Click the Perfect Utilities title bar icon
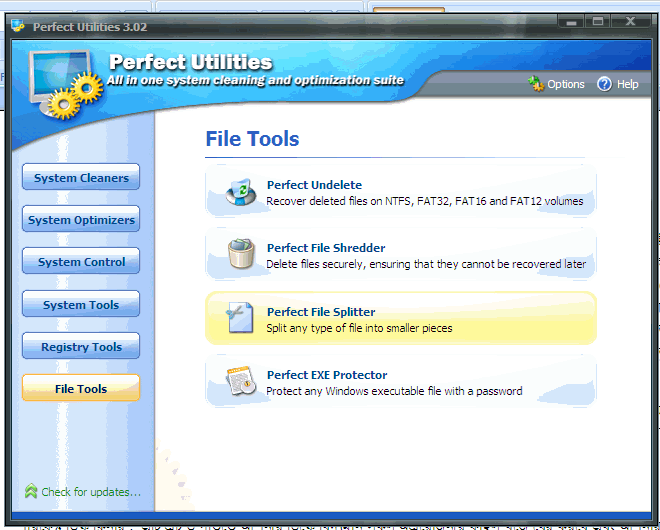 click(18, 26)
